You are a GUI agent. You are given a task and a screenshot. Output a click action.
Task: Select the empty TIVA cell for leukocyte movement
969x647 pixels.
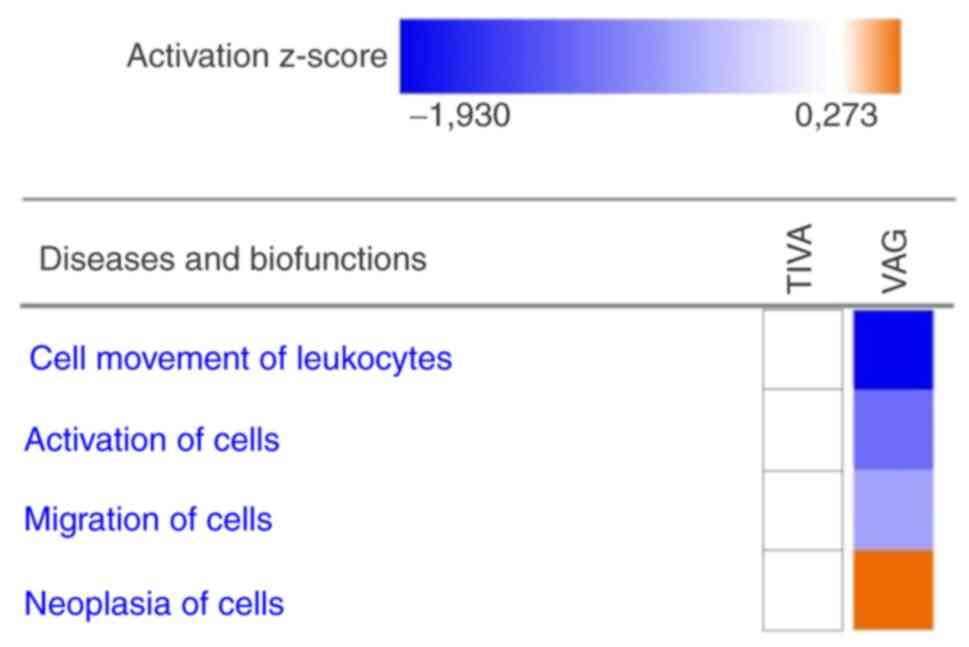803,349
